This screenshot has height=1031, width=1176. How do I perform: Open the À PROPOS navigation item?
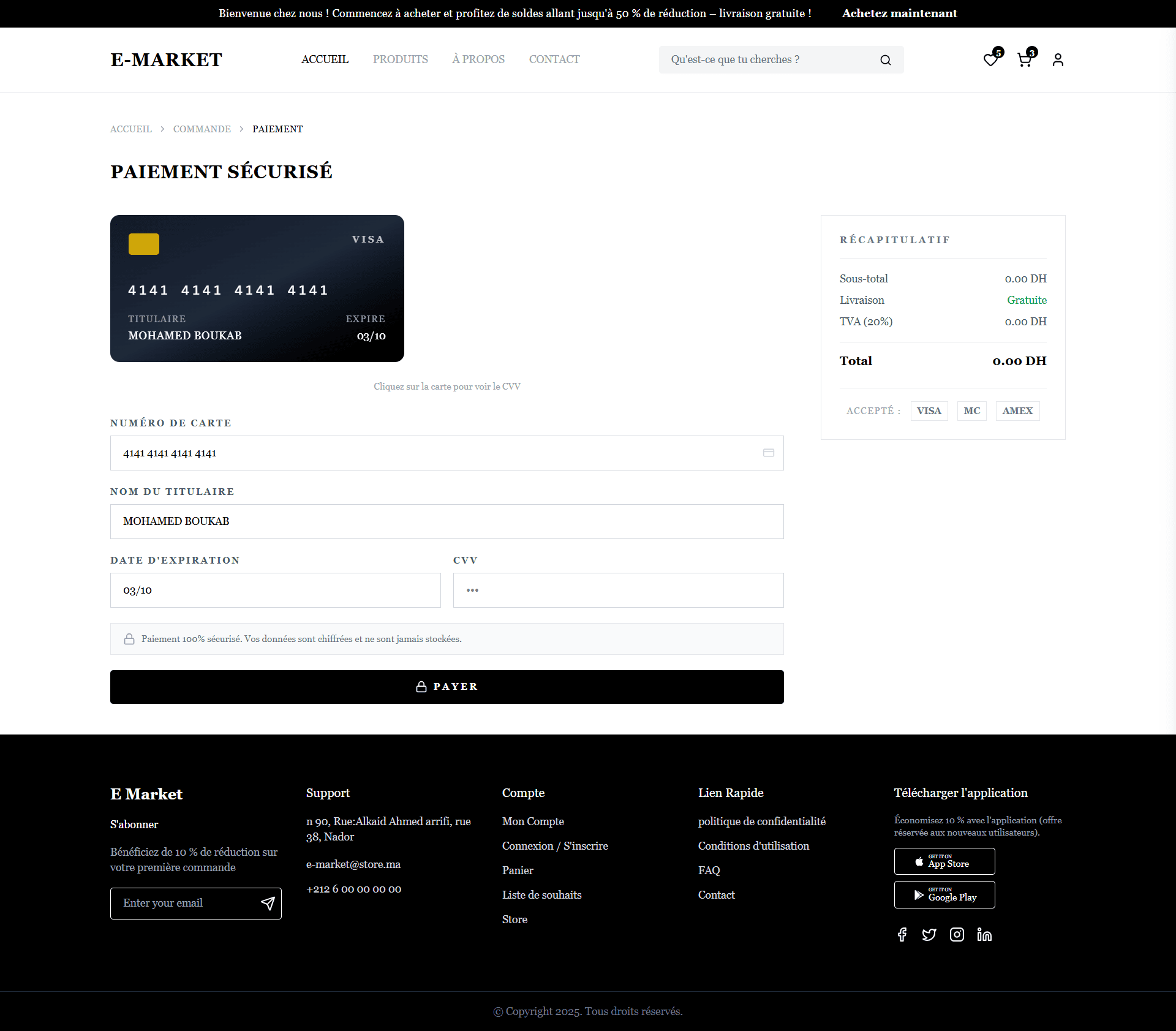tap(478, 59)
